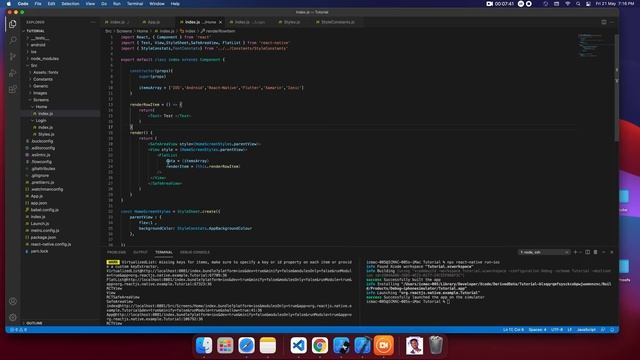Open the Terminal menu in menu bar
This screenshot has height=360, width=640.
click(135, 4)
